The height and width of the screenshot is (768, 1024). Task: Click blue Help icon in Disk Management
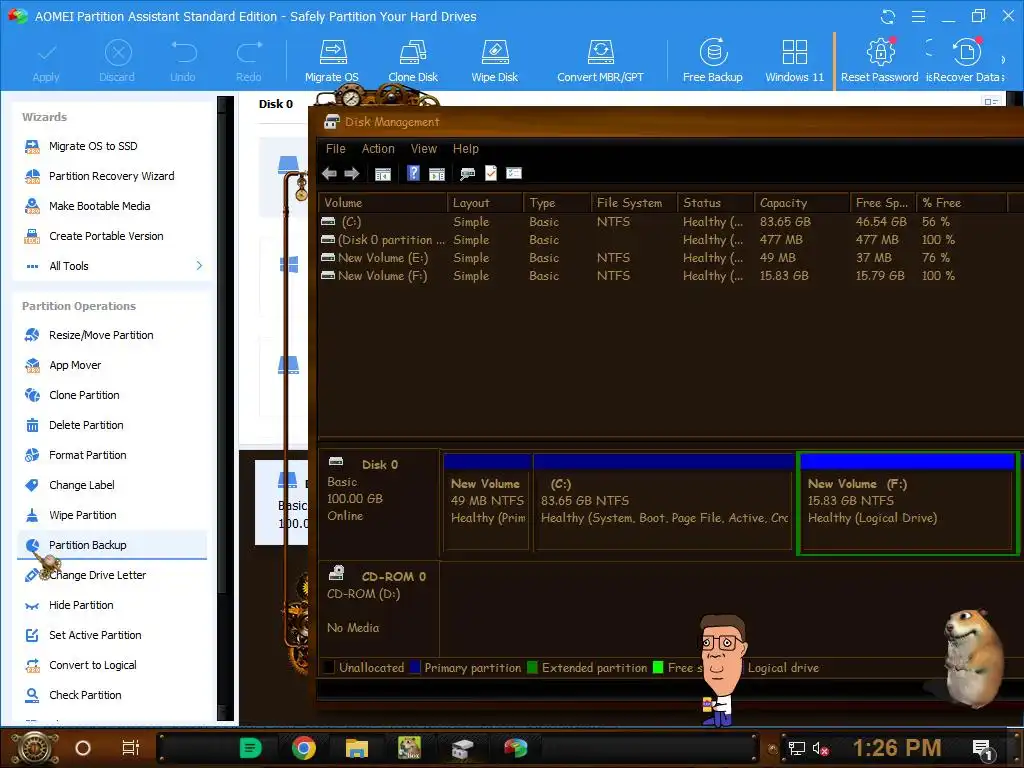(x=413, y=173)
